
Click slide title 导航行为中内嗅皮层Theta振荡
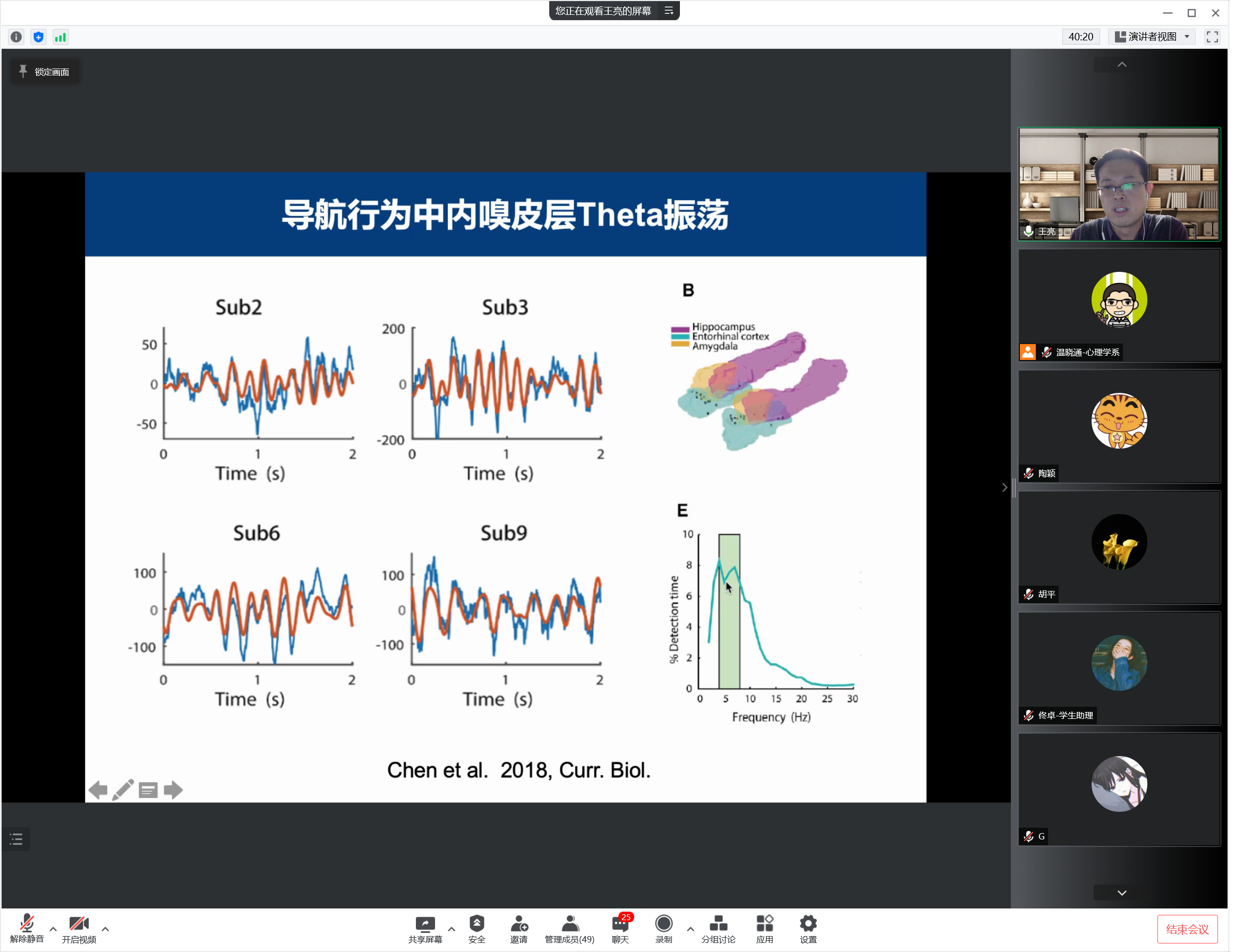[x=505, y=215]
